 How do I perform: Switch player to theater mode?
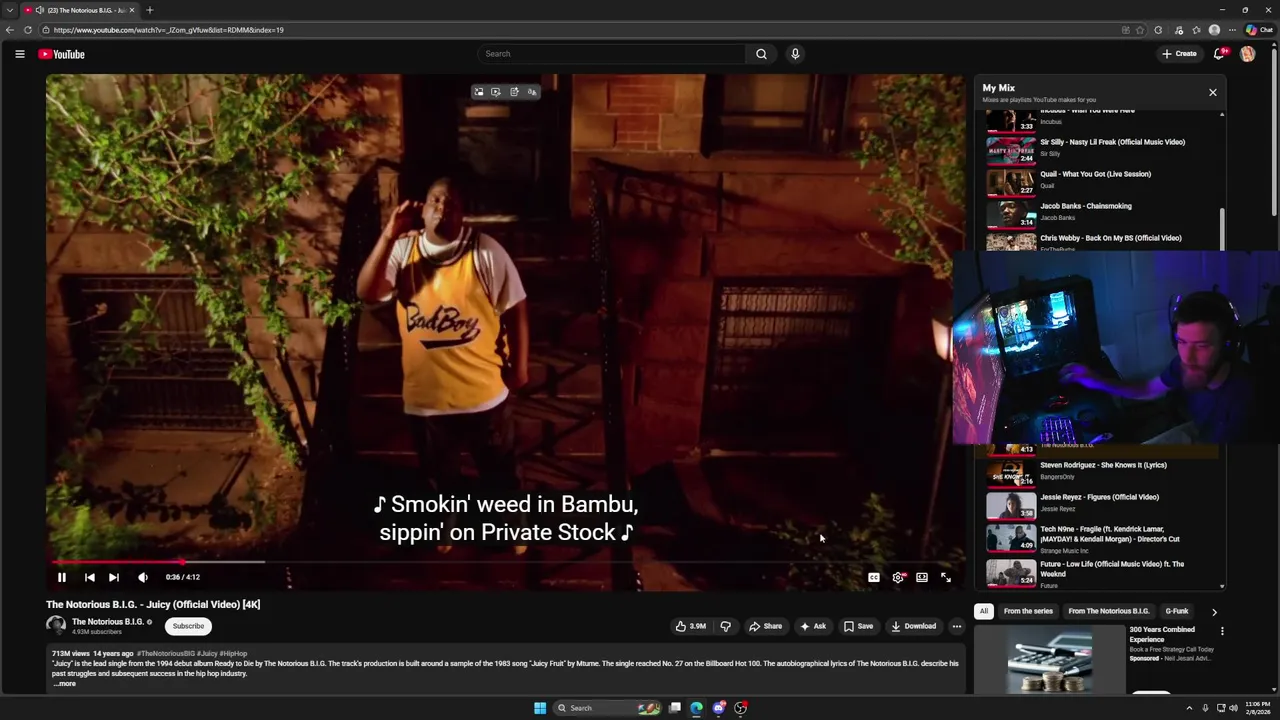[x=922, y=577]
